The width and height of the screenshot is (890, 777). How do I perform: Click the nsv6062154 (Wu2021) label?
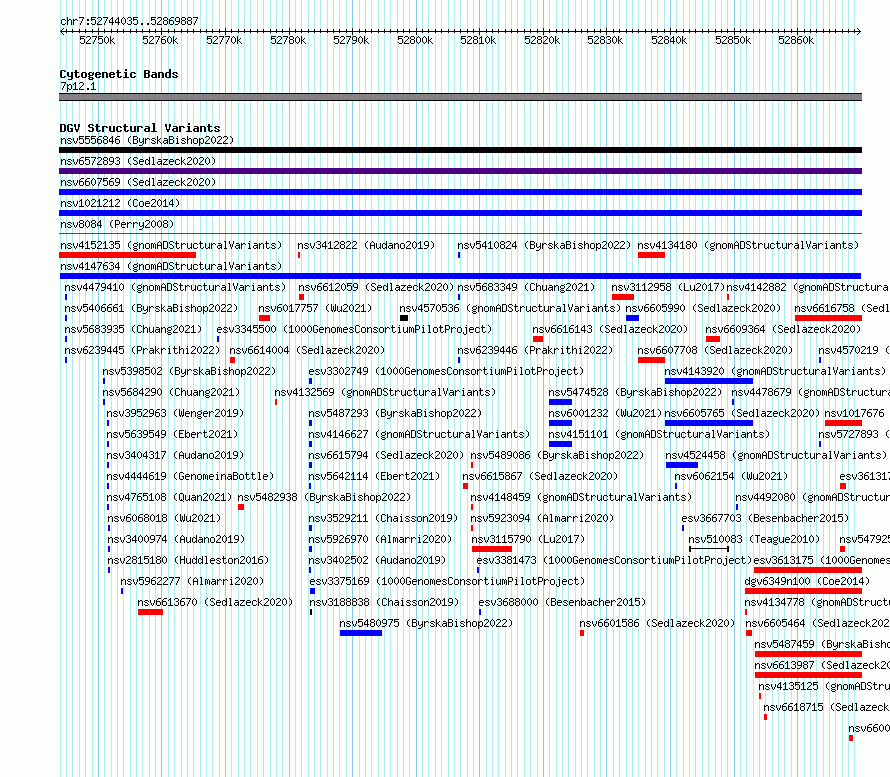point(731,476)
